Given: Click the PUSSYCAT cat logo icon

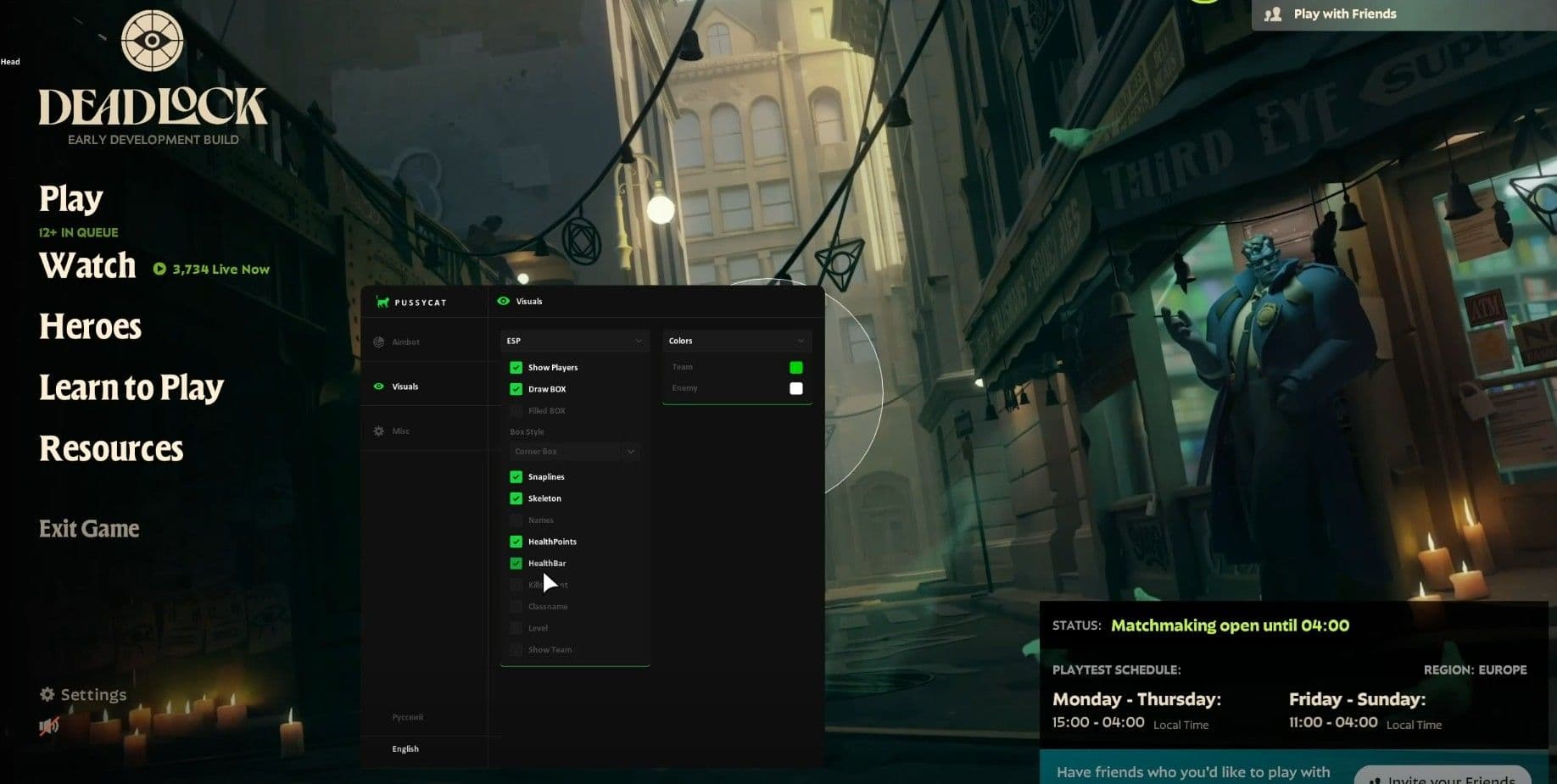Looking at the screenshot, I should point(382,302).
